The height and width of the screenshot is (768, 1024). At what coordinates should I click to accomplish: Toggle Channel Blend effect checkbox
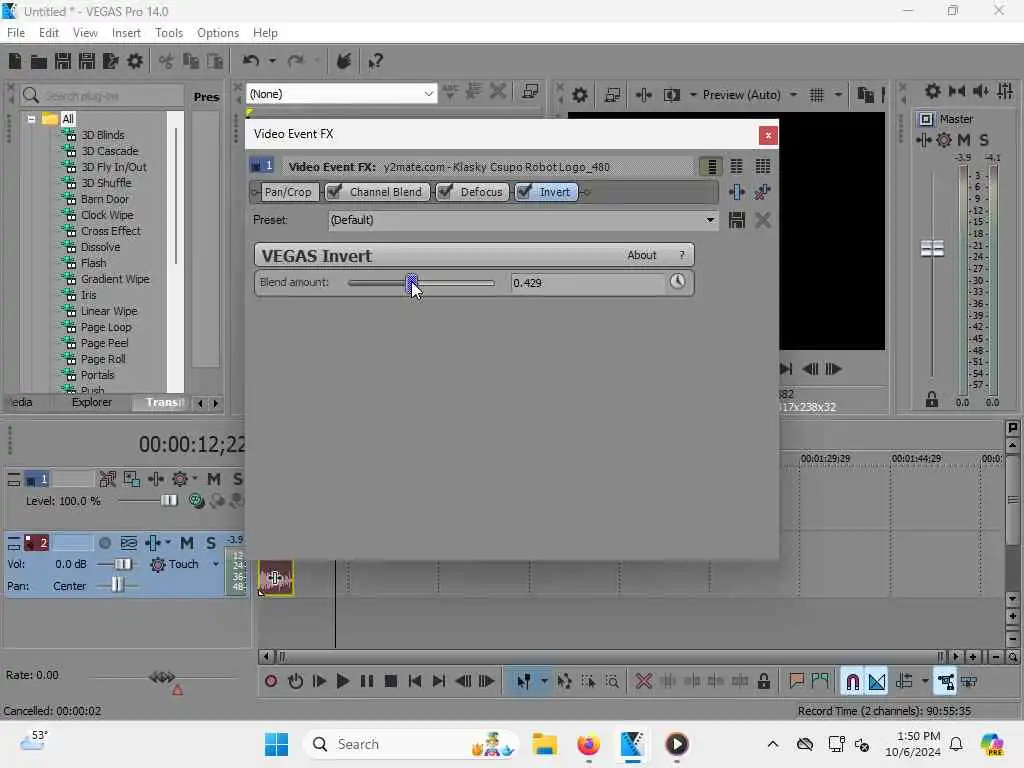click(334, 192)
